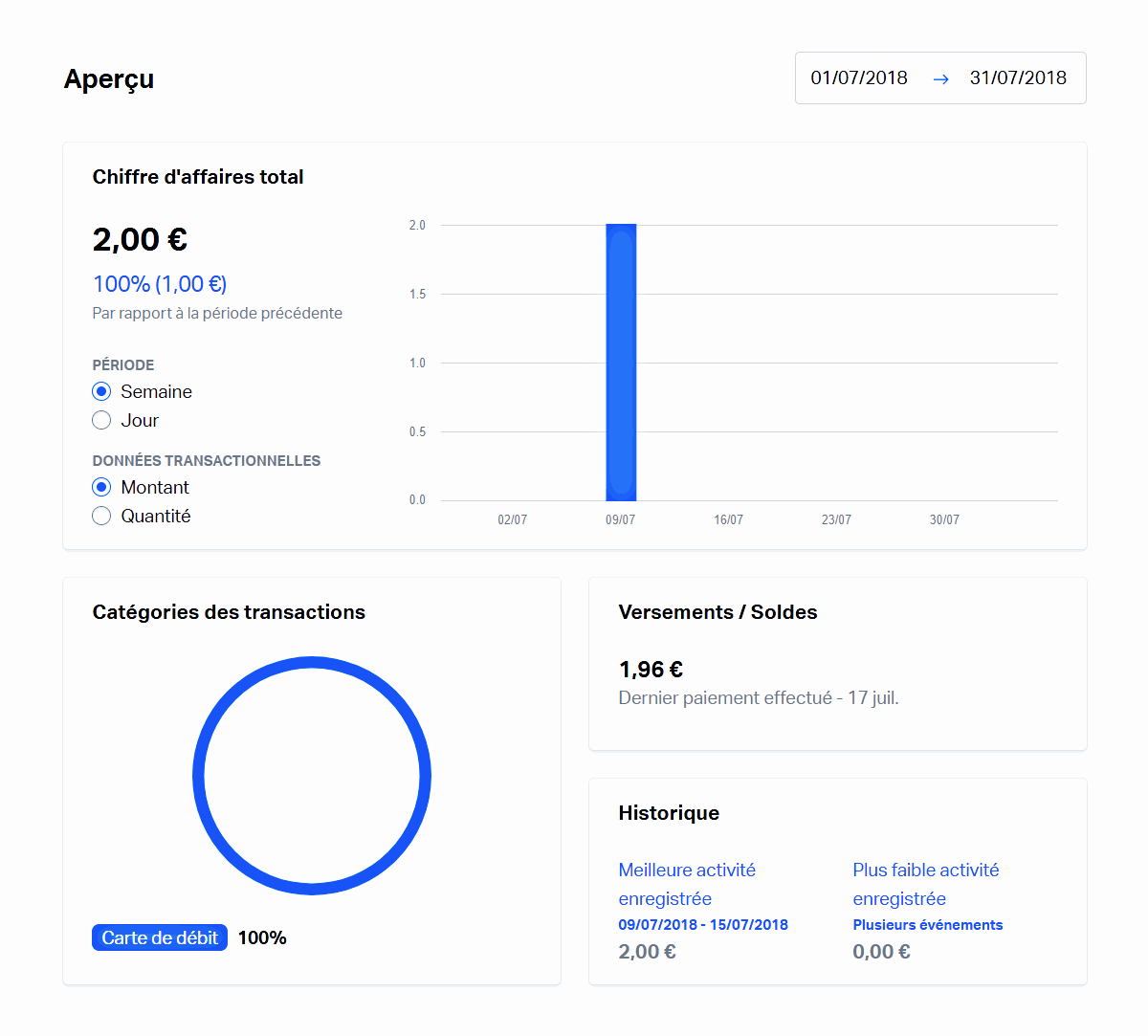Click the "Historique" section heading
The height and width of the screenshot is (1036, 1148).
(x=669, y=812)
